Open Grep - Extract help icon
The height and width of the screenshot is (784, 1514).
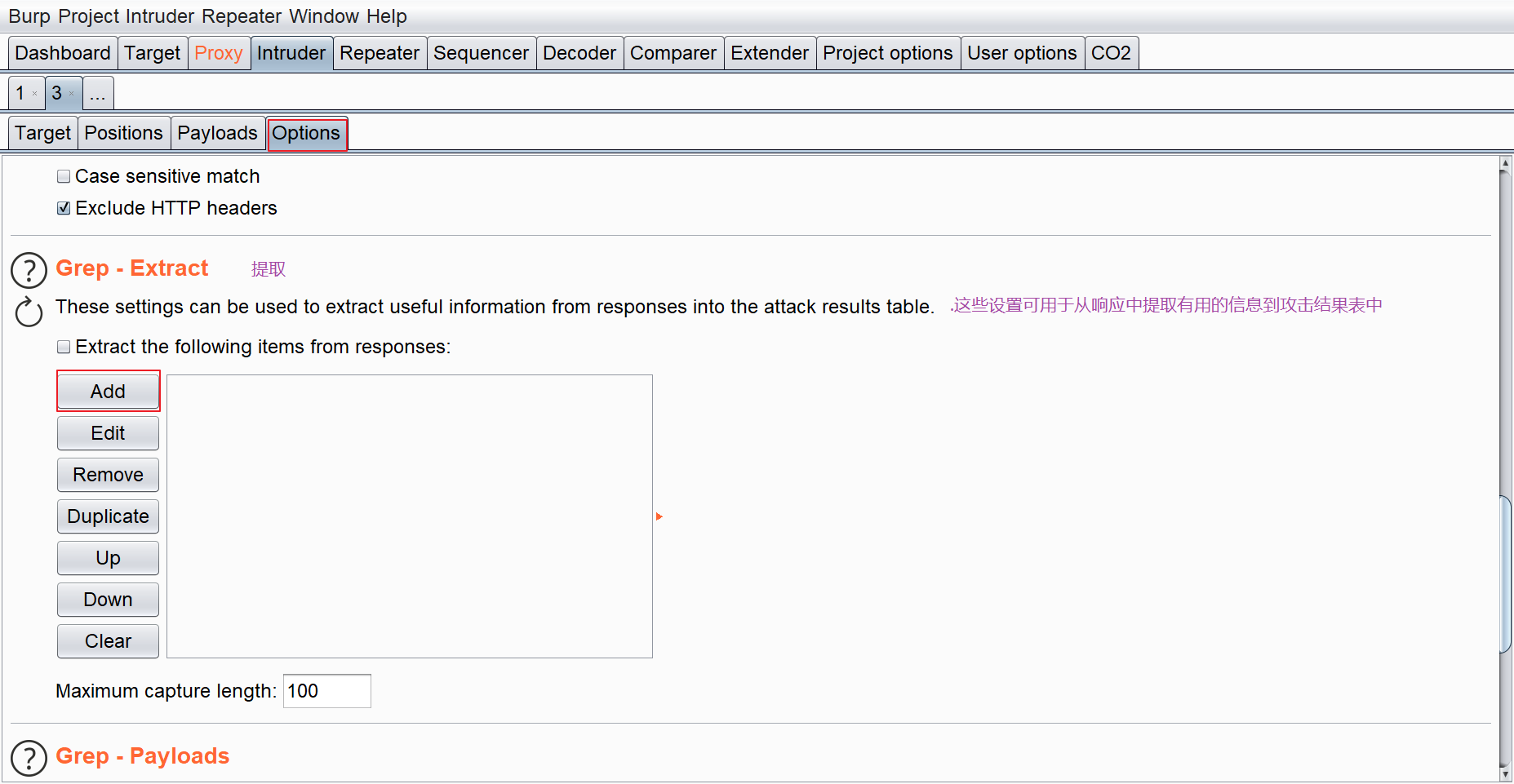[x=29, y=270]
